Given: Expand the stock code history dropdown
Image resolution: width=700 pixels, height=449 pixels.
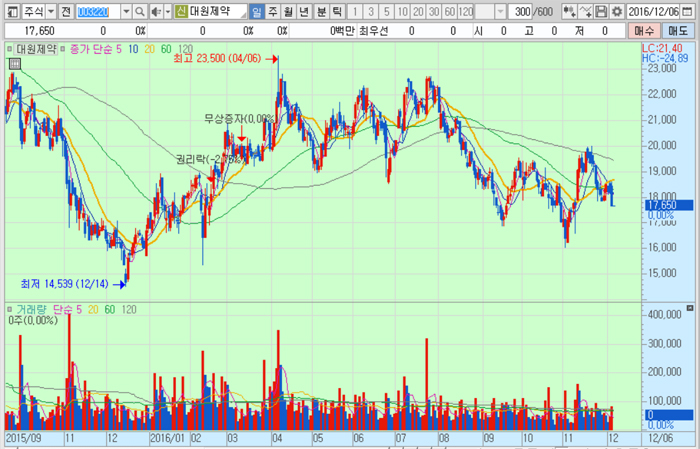Looking at the screenshot, I should tap(128, 12).
